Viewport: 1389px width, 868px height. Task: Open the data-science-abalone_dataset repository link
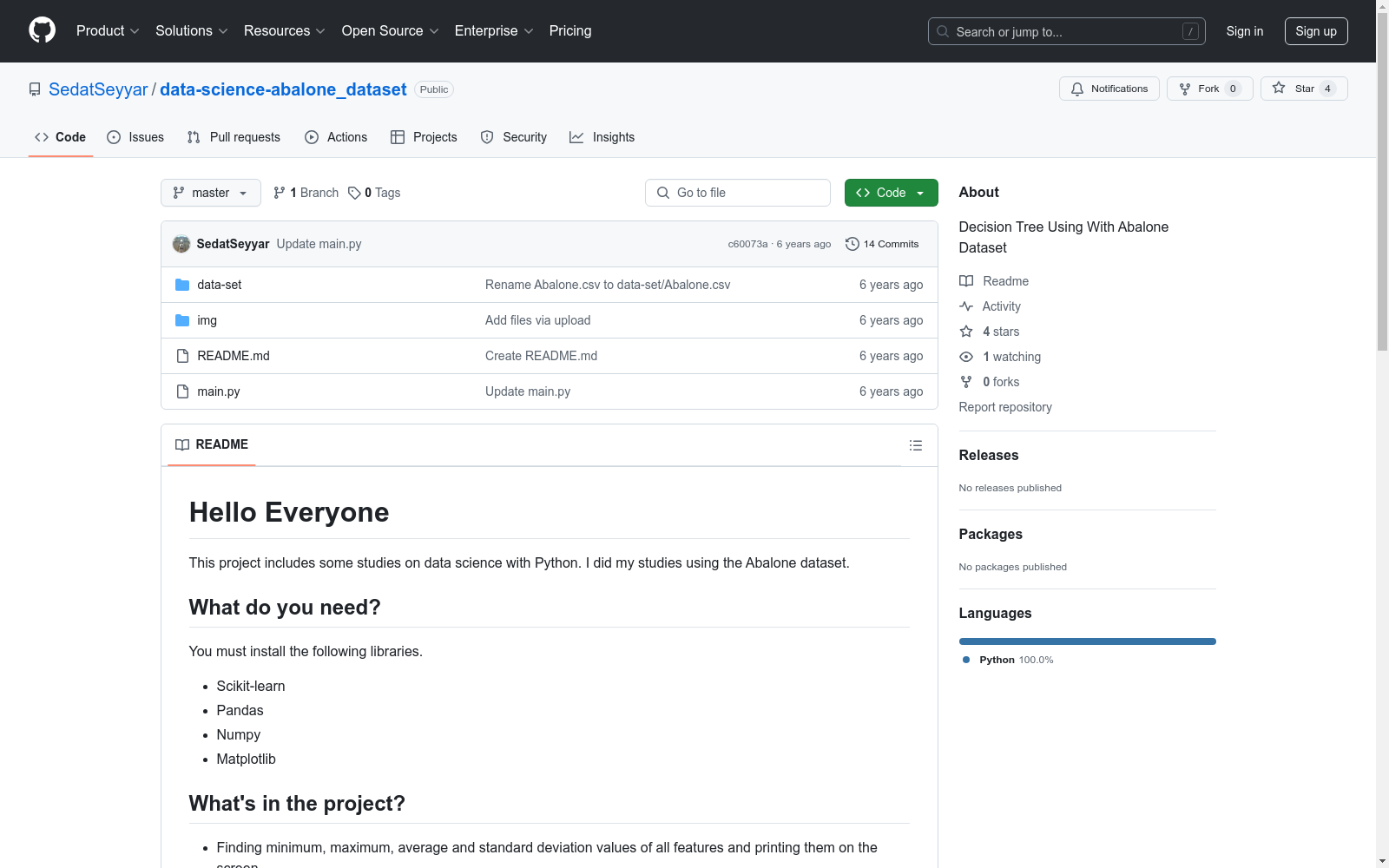[x=283, y=89]
